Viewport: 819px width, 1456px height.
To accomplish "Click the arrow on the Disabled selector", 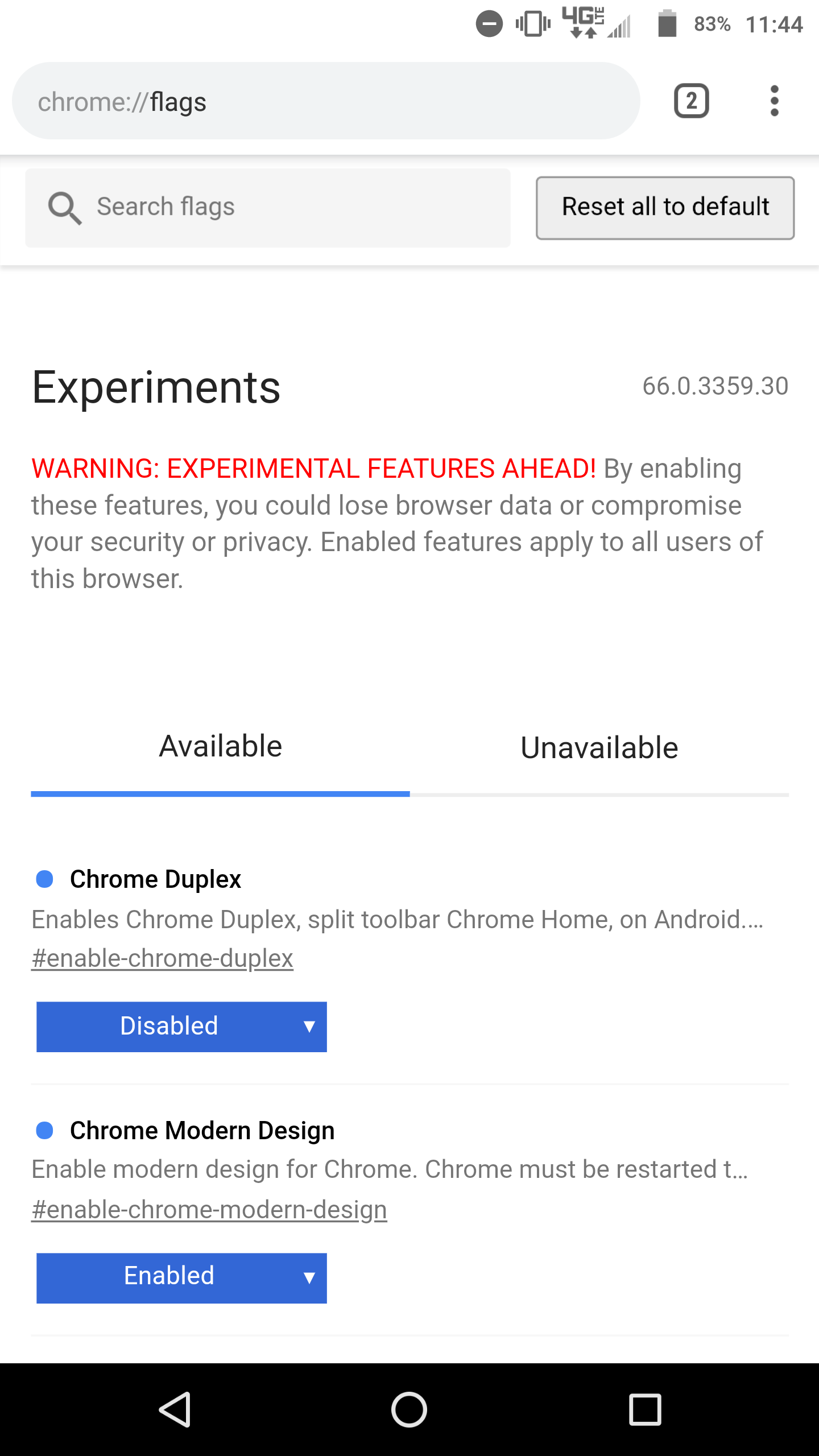I will point(309,1027).
